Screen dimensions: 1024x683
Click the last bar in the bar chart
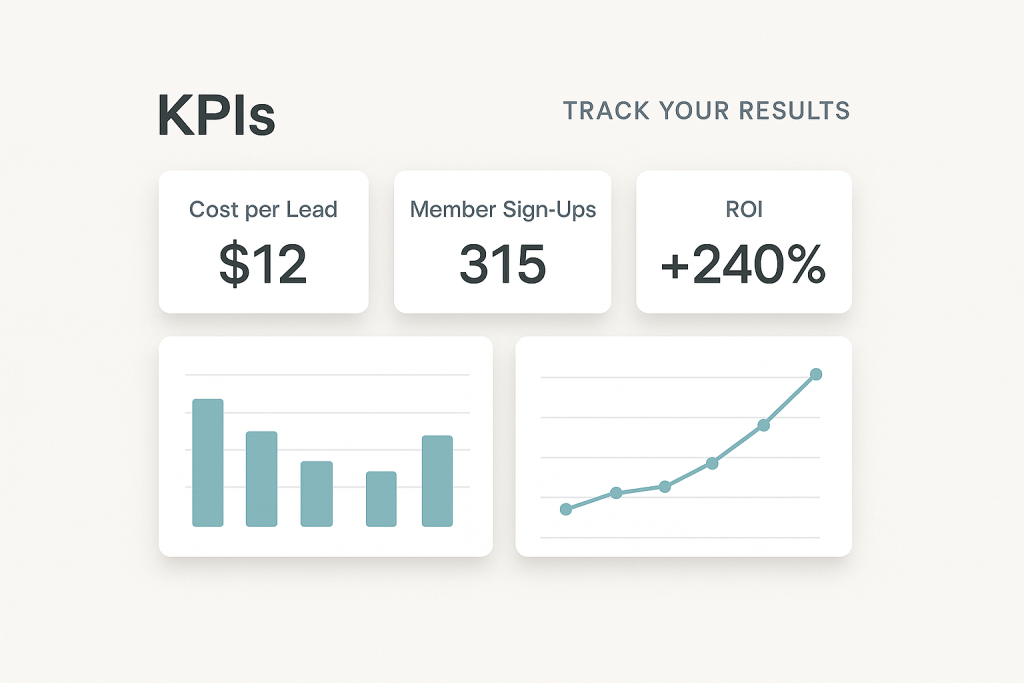[x=437, y=480]
